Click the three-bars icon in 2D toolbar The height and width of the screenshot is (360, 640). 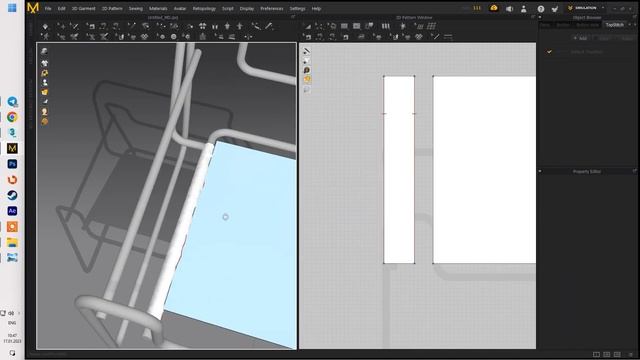click(x=386, y=27)
